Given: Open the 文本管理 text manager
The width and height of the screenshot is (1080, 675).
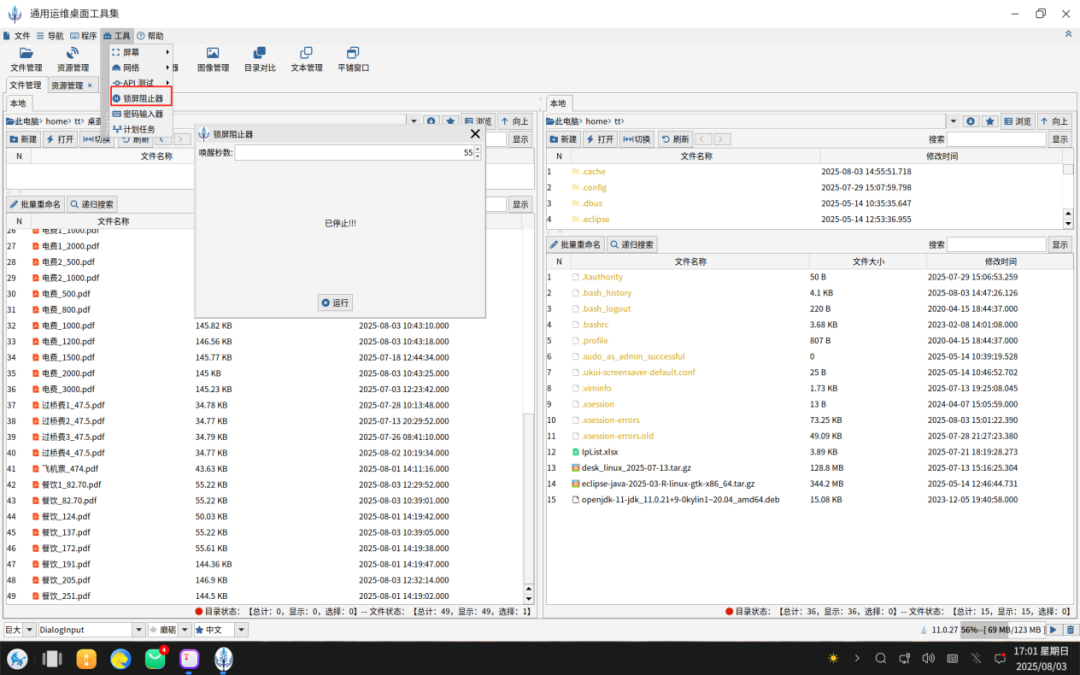Looking at the screenshot, I should click(x=306, y=59).
